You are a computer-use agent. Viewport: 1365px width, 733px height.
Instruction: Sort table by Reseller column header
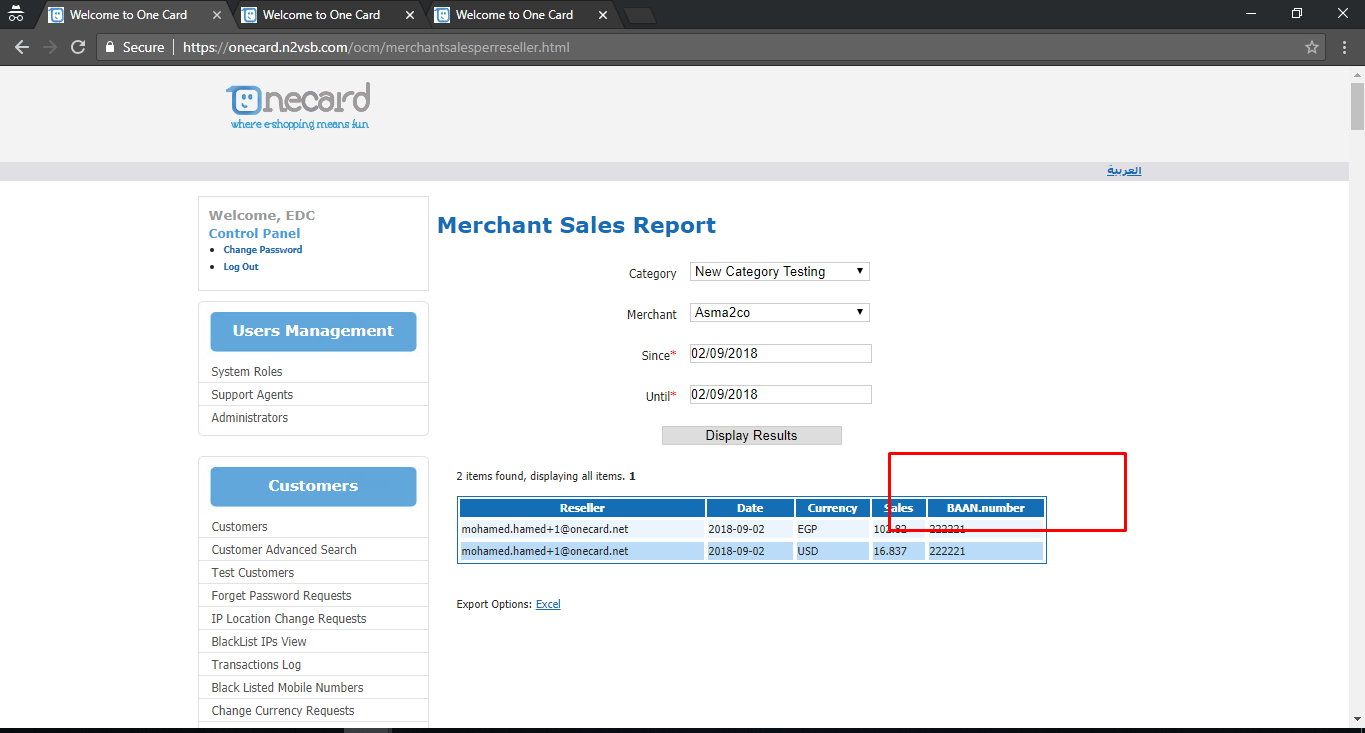pyautogui.click(x=582, y=508)
